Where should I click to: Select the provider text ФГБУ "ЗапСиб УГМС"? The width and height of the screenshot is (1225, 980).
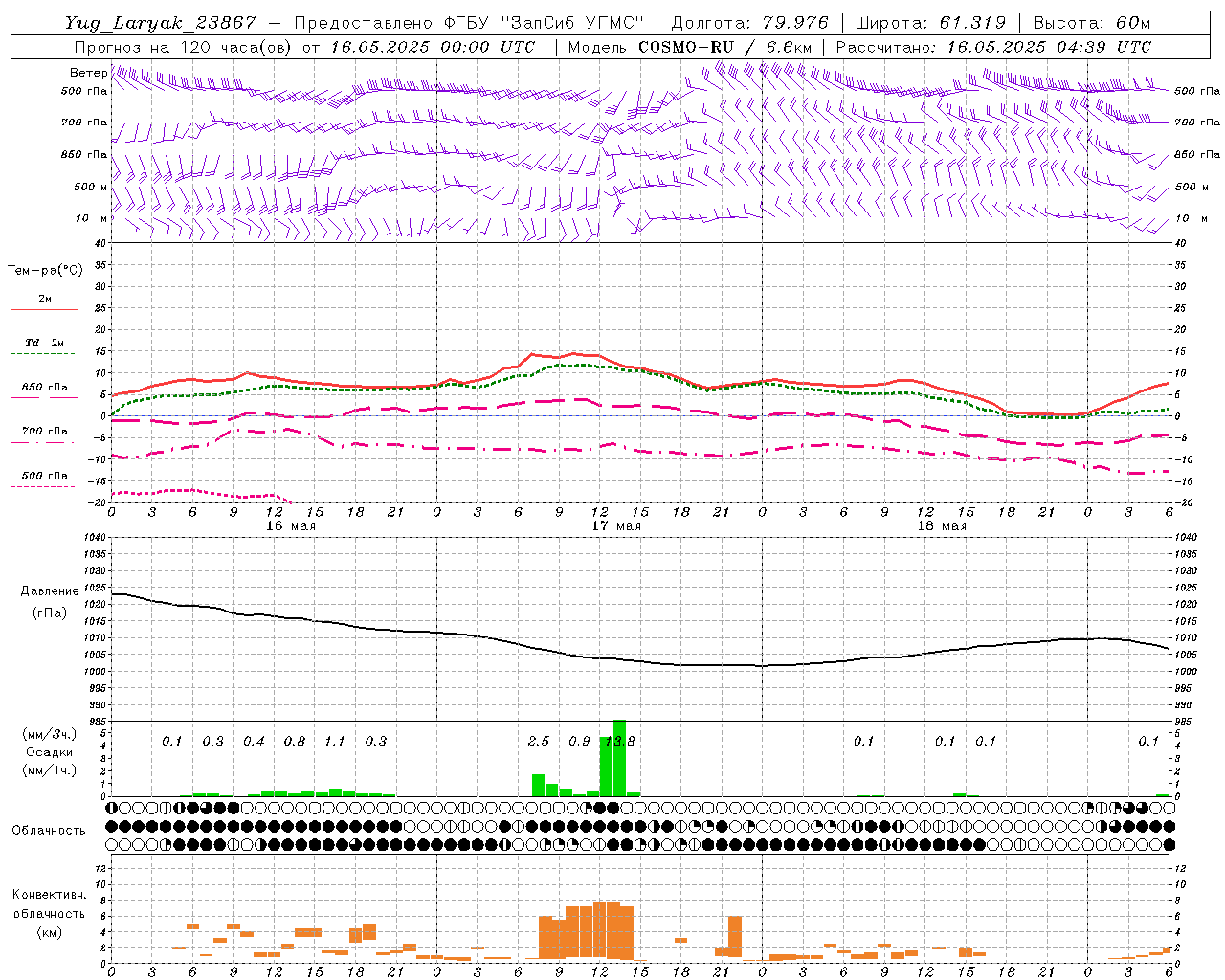click(544, 23)
